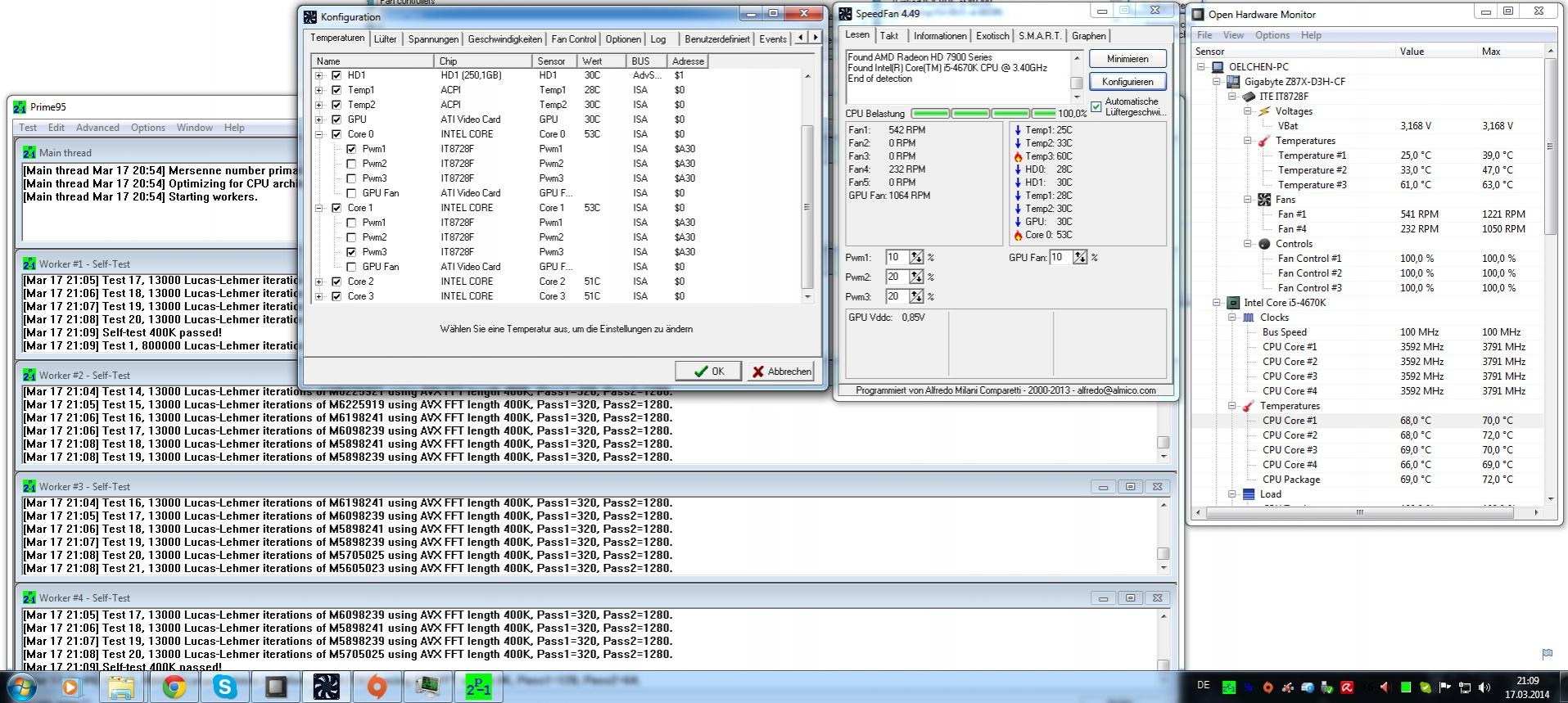Click the ITE IT8728F chip icon
Viewport: 1568px width, 703px height.
[x=1248, y=97]
